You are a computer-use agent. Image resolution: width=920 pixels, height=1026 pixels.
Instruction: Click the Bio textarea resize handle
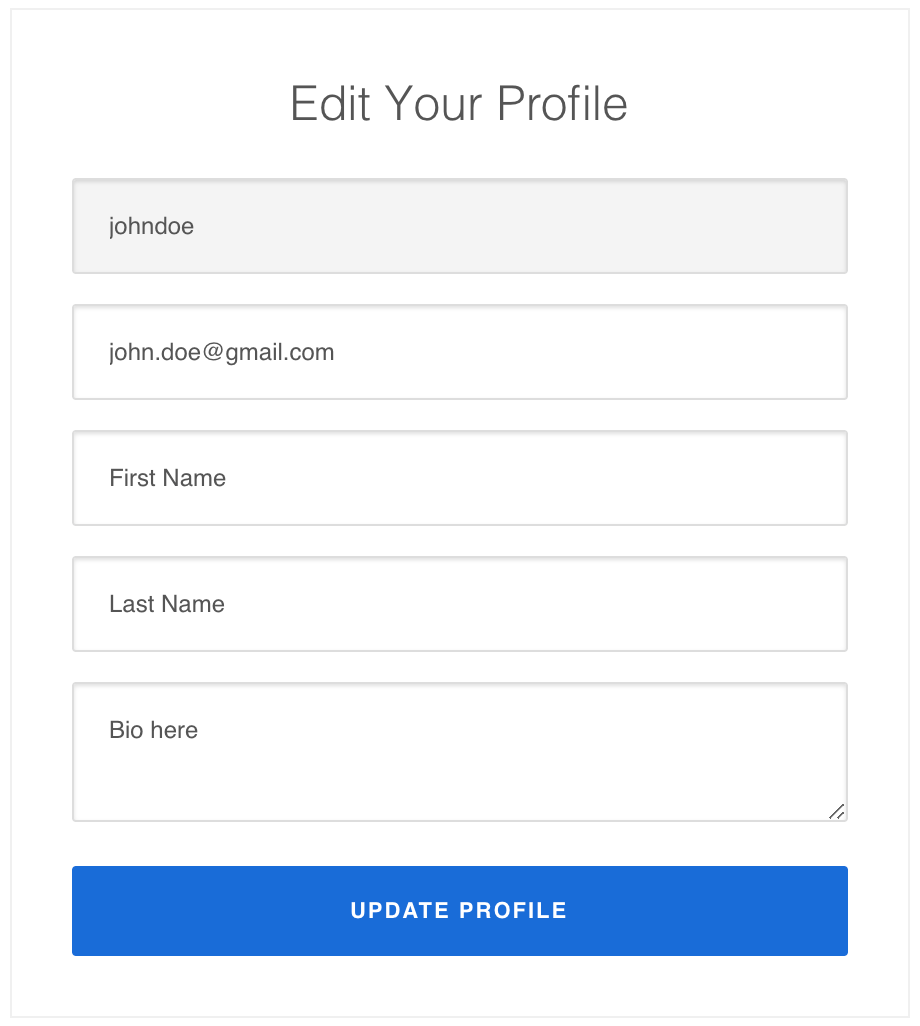(x=837, y=811)
